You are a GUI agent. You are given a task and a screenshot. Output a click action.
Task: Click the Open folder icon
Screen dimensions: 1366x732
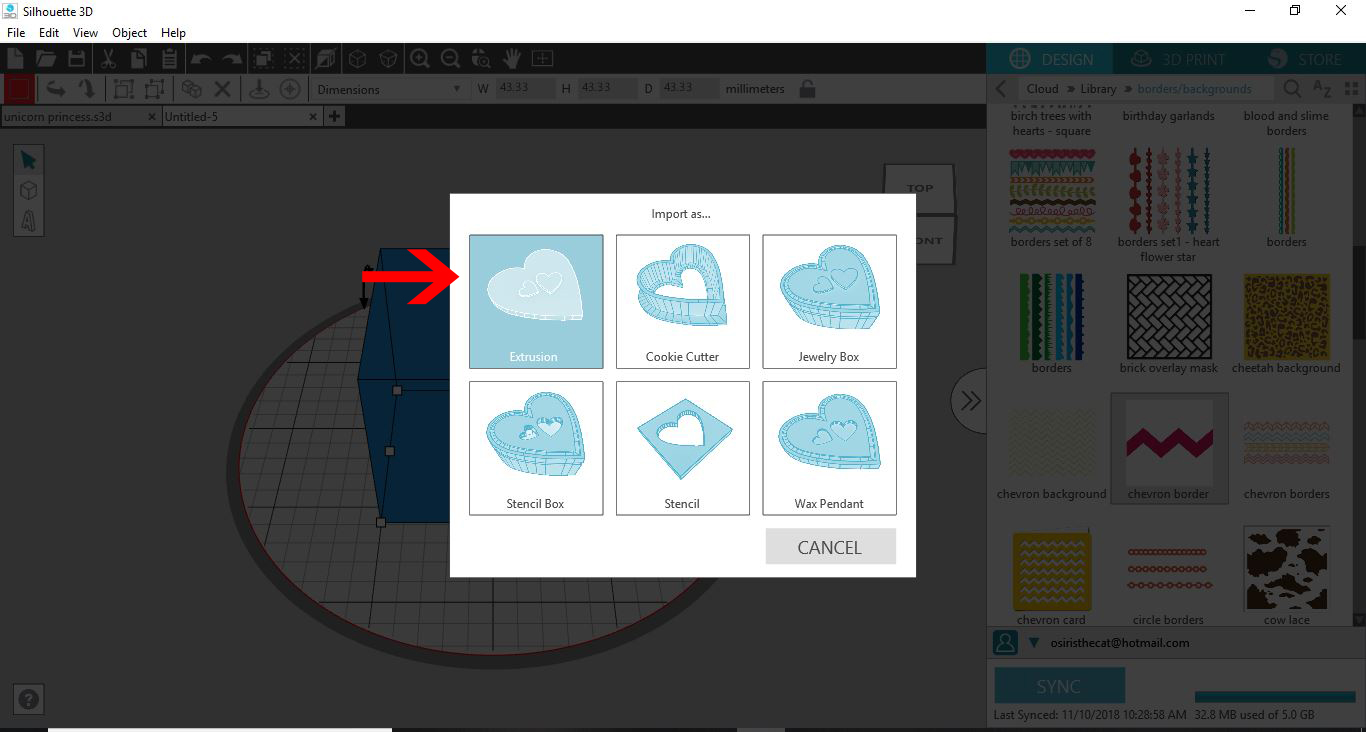point(46,59)
